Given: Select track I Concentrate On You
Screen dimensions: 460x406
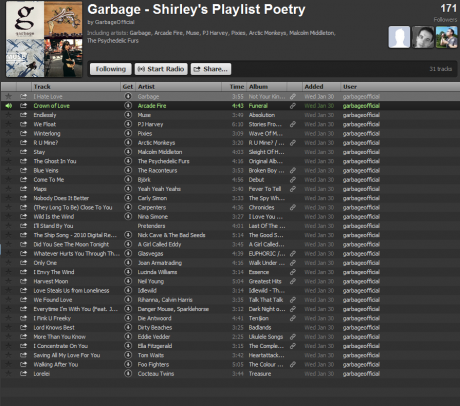Looking at the screenshot, I should click(61, 346).
